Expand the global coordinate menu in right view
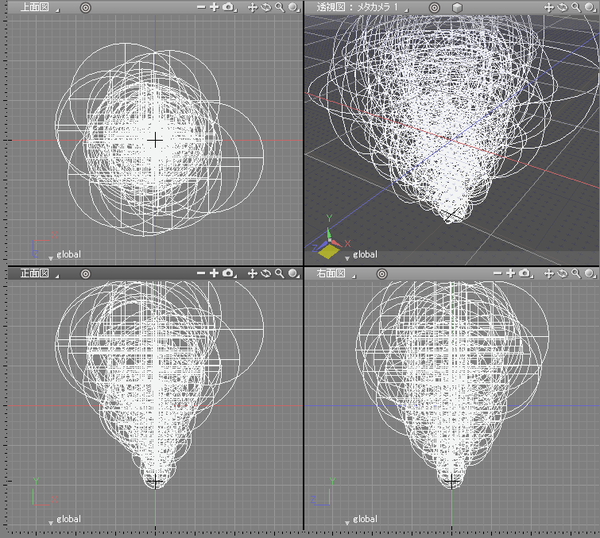This screenshot has width=600, height=538. coord(350,522)
